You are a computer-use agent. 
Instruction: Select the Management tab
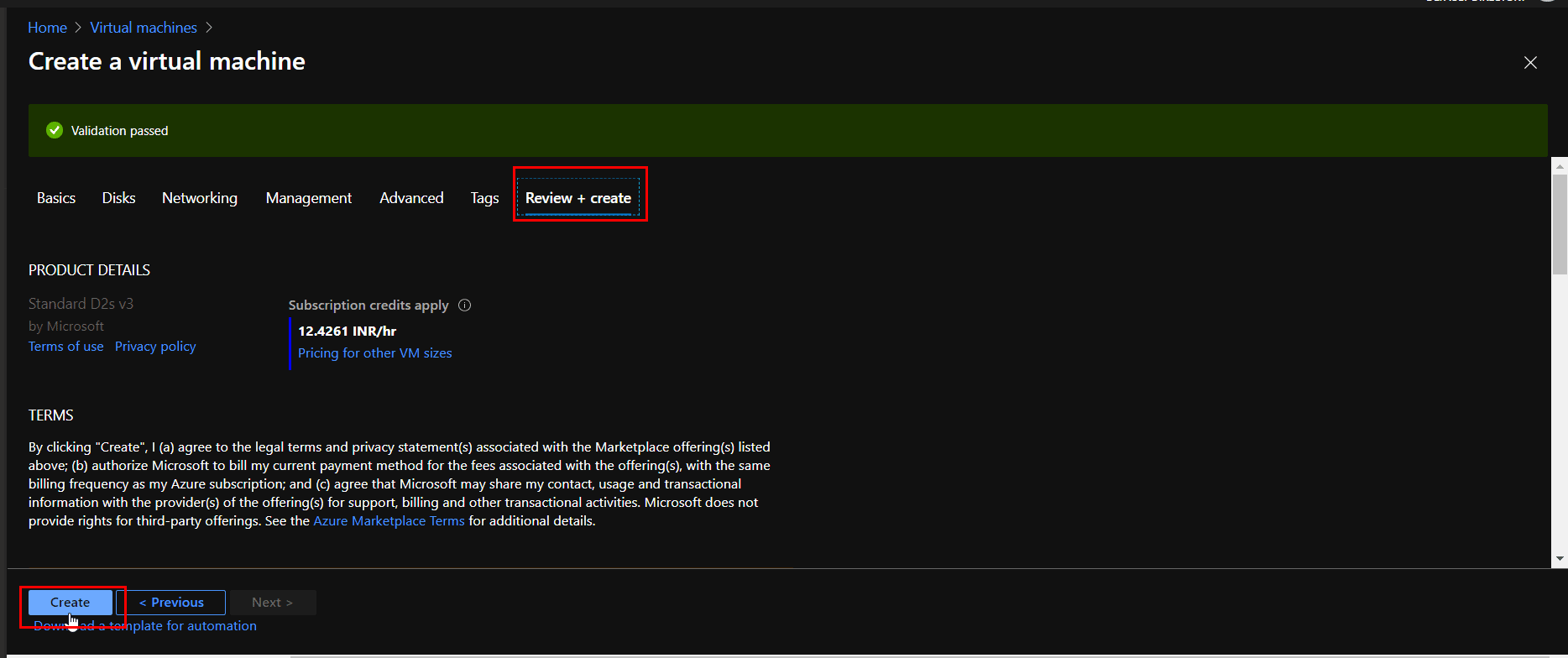click(x=308, y=198)
